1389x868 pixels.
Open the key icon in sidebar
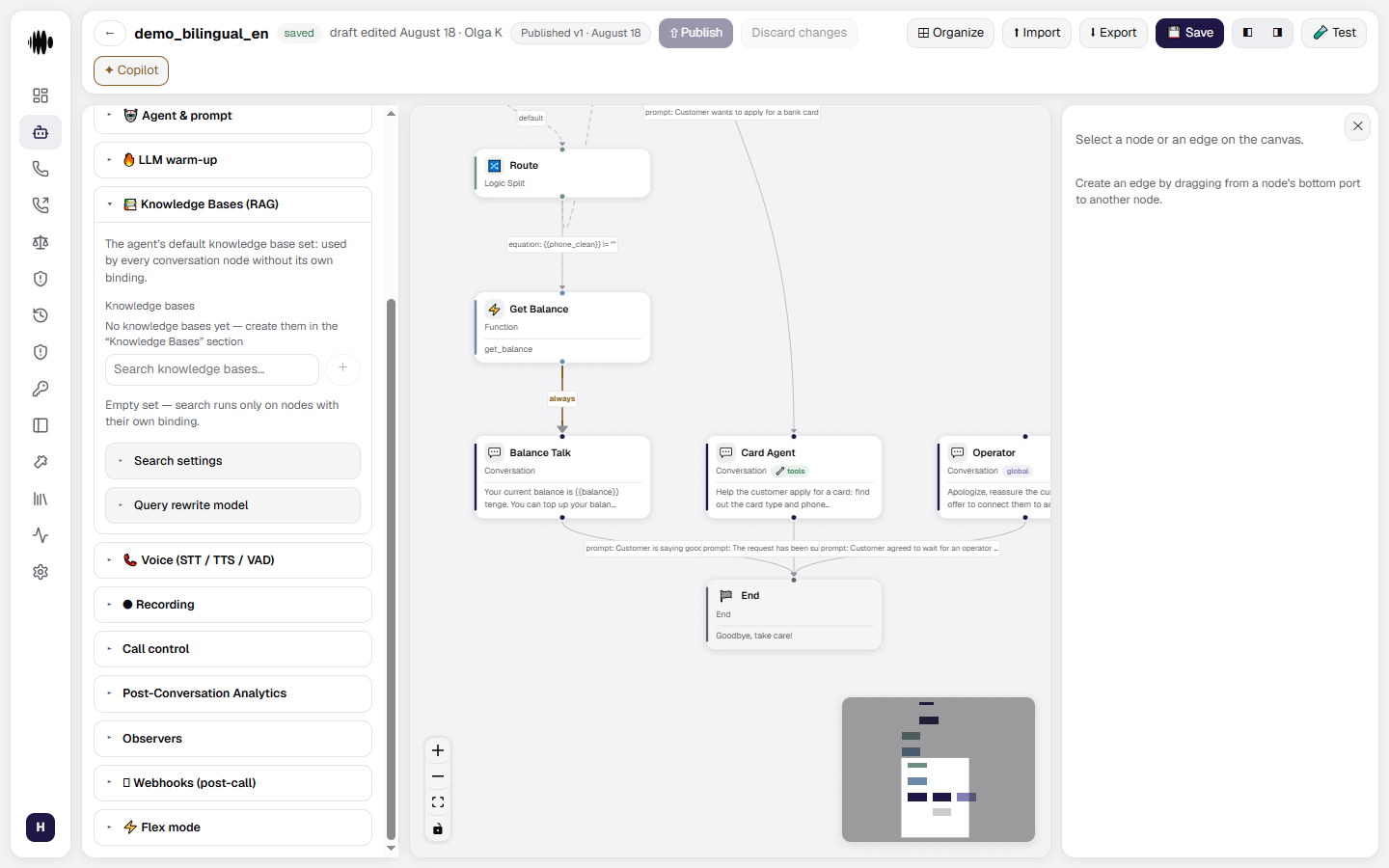[x=41, y=389]
